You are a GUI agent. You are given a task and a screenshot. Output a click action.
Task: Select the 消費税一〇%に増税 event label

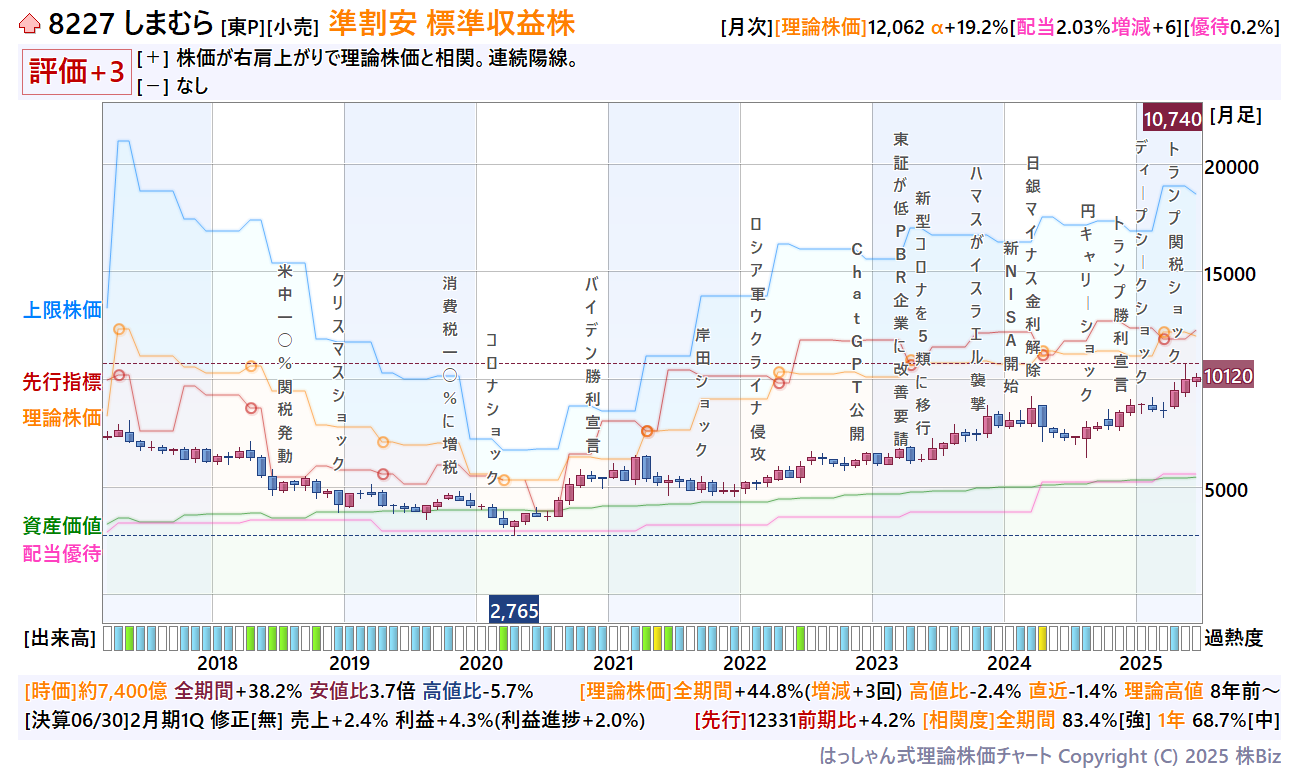pos(450,375)
